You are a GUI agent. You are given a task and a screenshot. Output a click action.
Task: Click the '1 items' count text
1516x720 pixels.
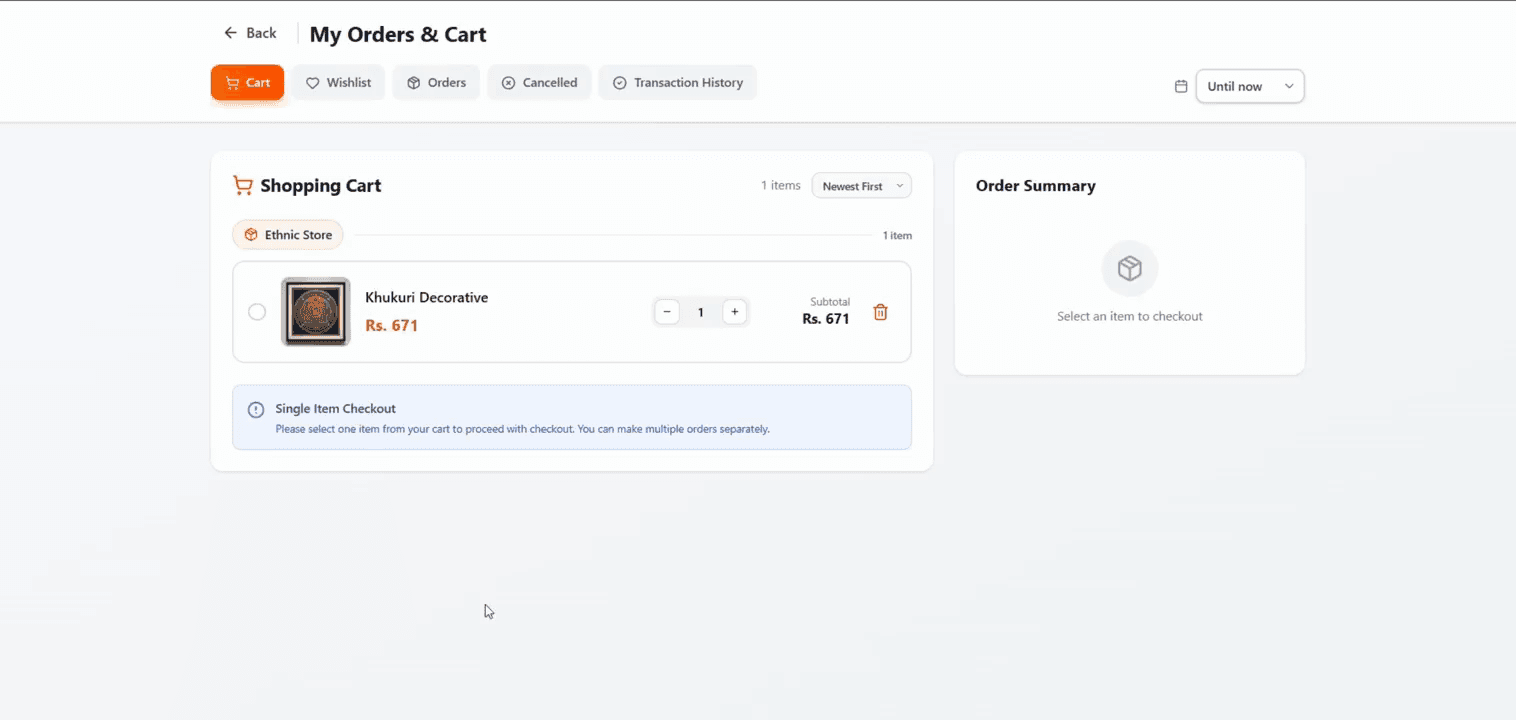pos(781,186)
